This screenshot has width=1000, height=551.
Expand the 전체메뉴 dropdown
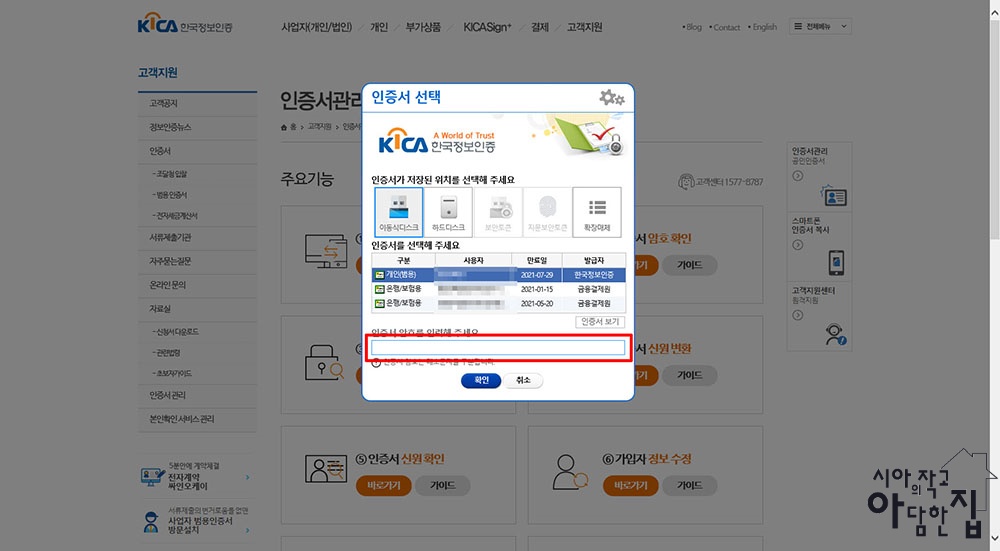point(820,26)
